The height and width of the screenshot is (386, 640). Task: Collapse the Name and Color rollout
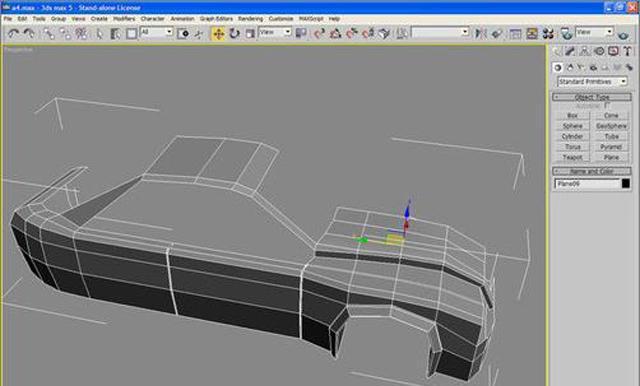coord(592,171)
